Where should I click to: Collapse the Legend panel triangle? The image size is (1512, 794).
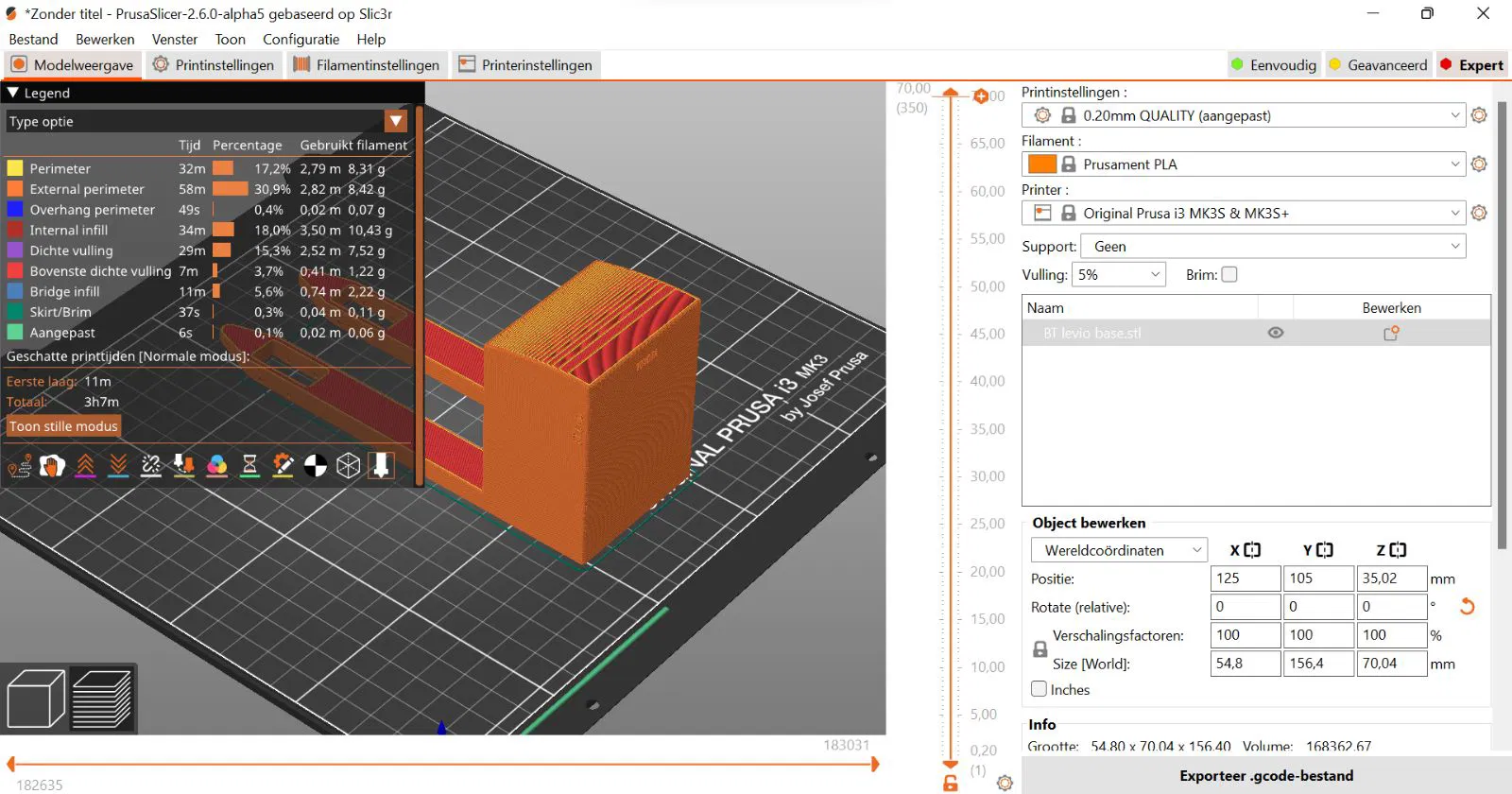coord(13,93)
